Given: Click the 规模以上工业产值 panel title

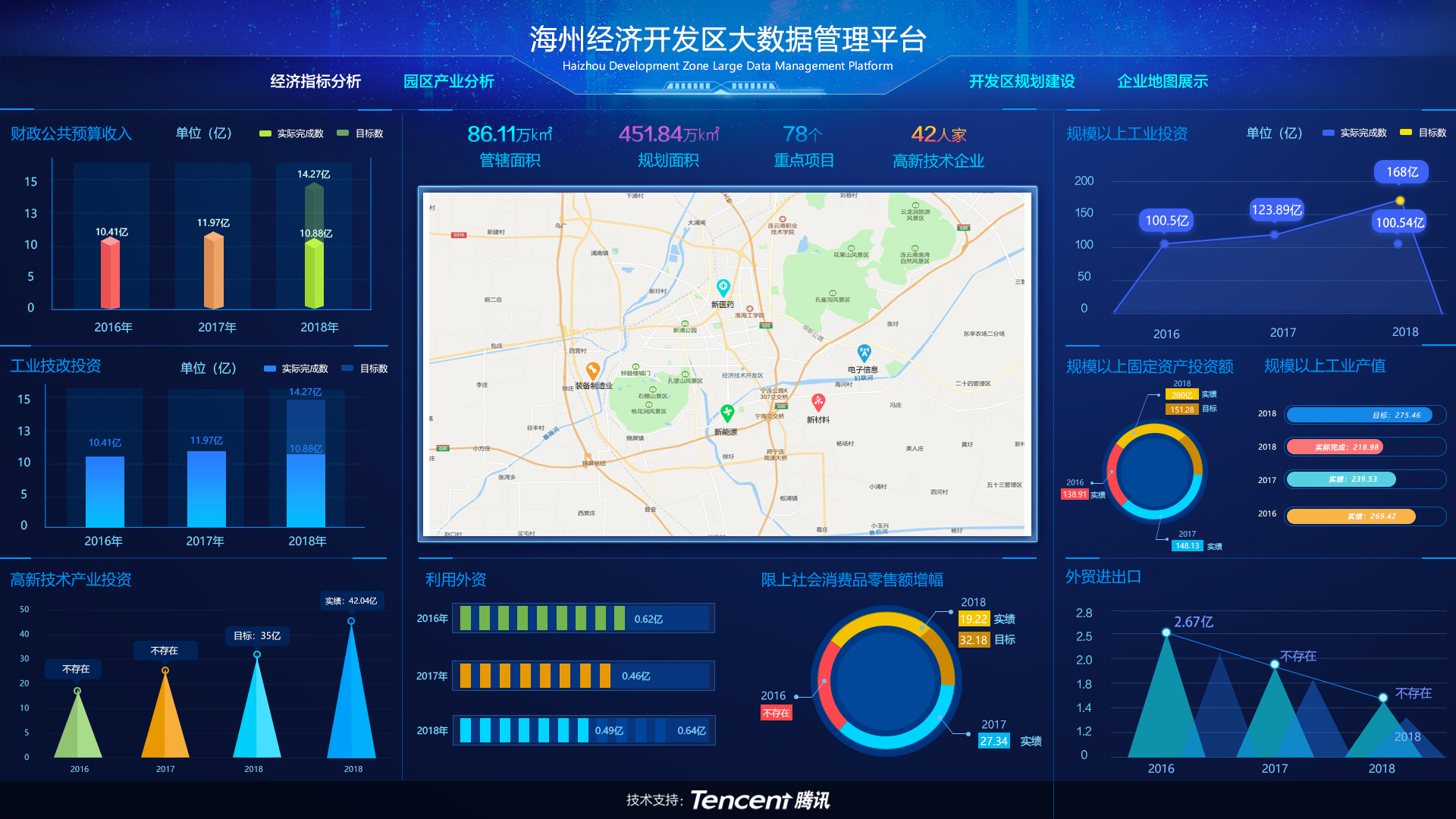Looking at the screenshot, I should click(x=1324, y=366).
